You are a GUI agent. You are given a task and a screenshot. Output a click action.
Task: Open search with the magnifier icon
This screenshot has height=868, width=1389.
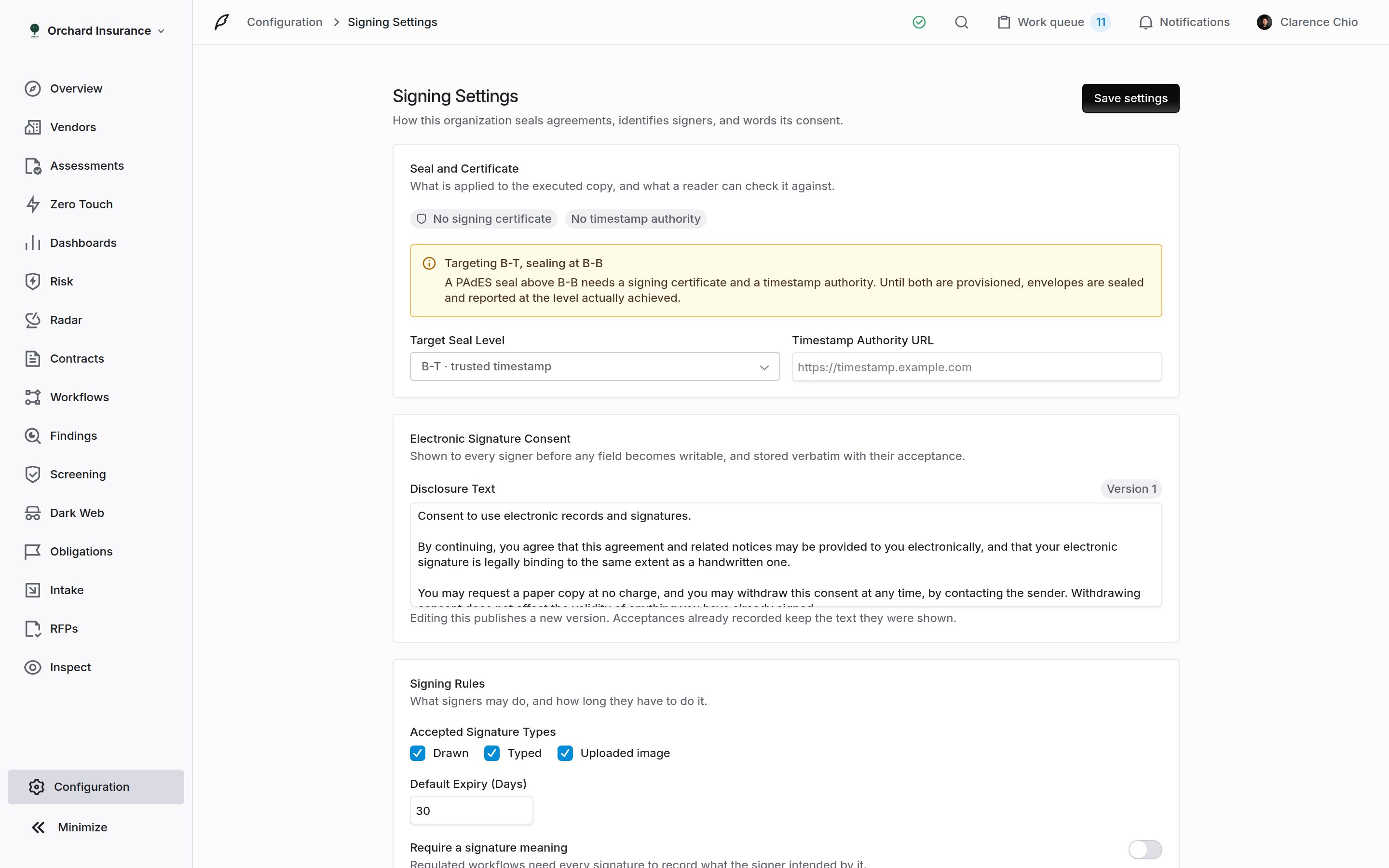[961, 22]
